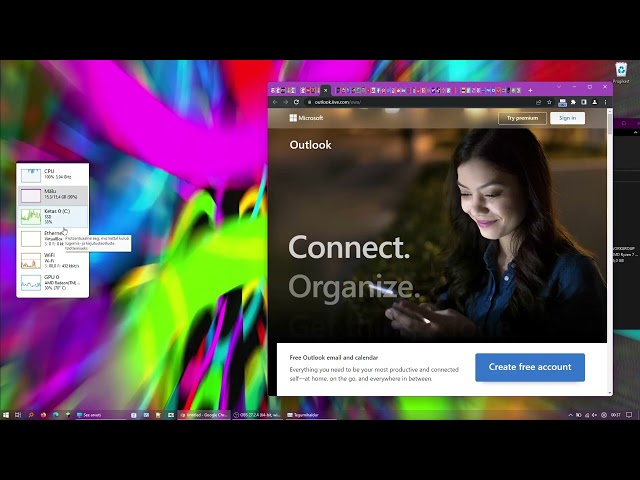Launch Firefox from the taskbar
The height and width of the screenshot is (480, 640).
click(43, 415)
